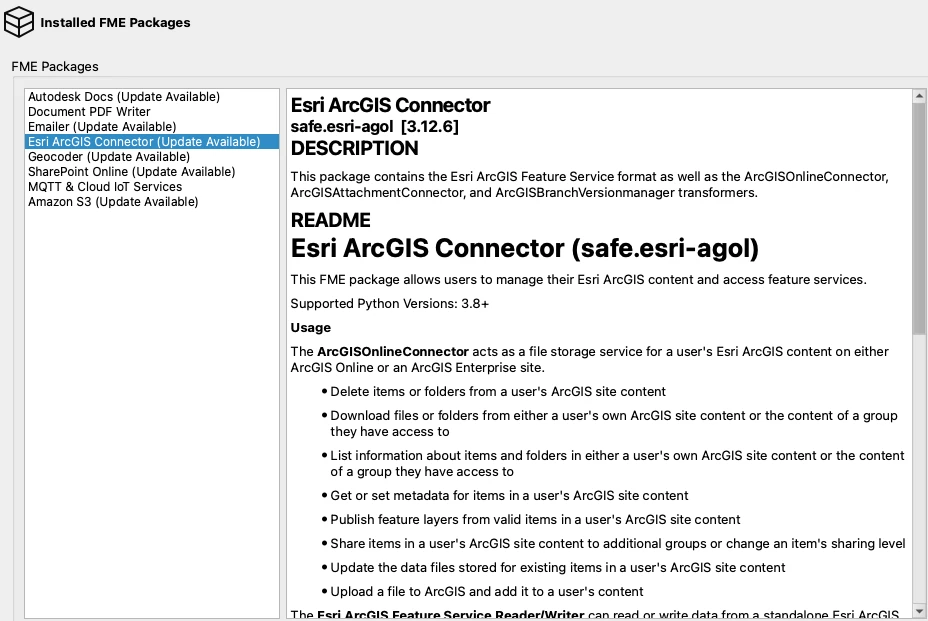Image resolution: width=928 pixels, height=621 pixels.
Task: Click 'Update the data files stored' bullet
Action: point(558,567)
